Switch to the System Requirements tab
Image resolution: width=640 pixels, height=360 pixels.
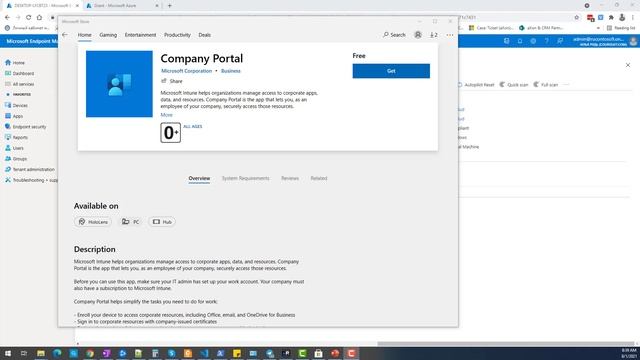245,178
